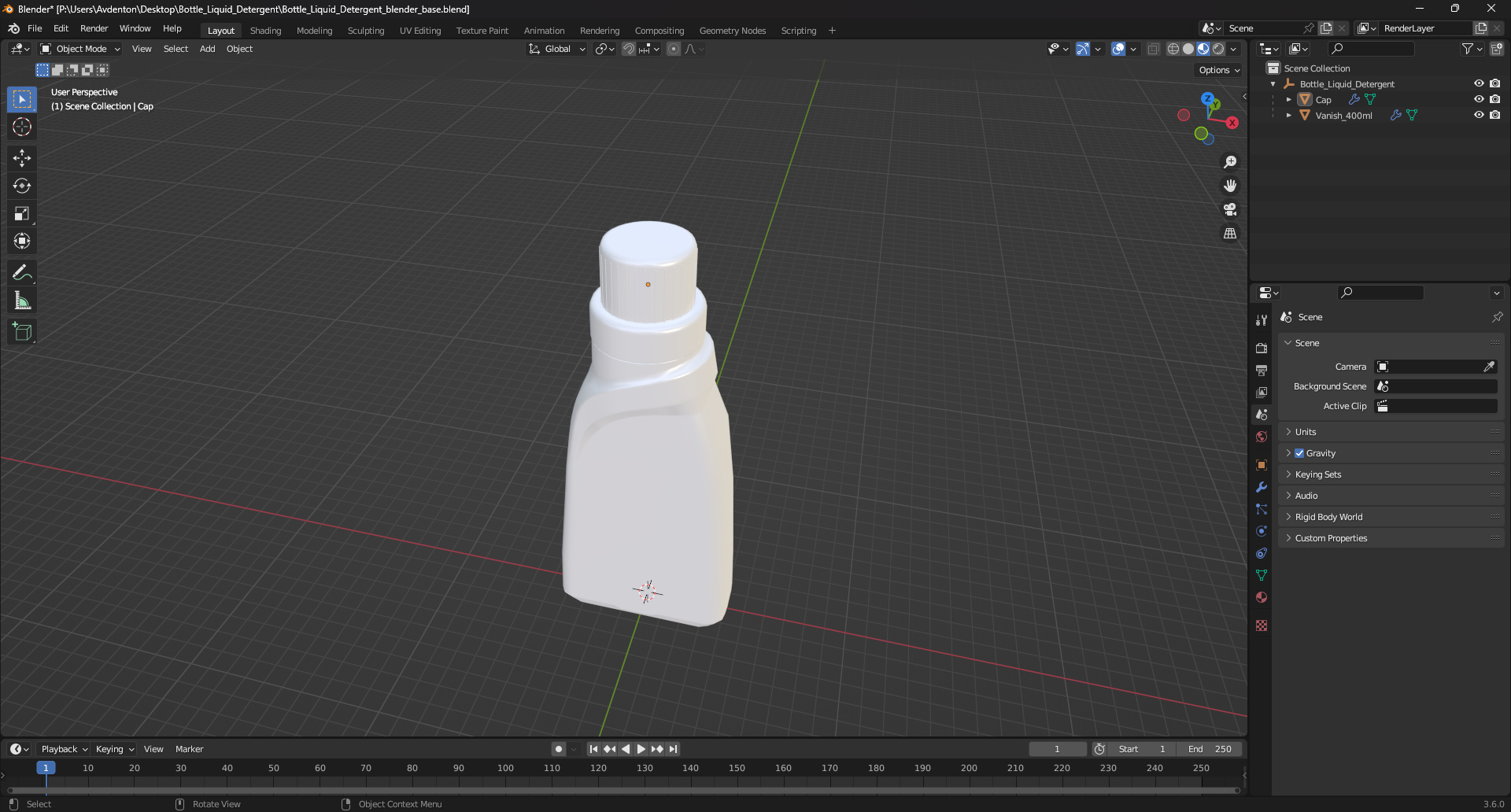The width and height of the screenshot is (1511, 812).
Task: Play animation forward
Action: pos(641,749)
